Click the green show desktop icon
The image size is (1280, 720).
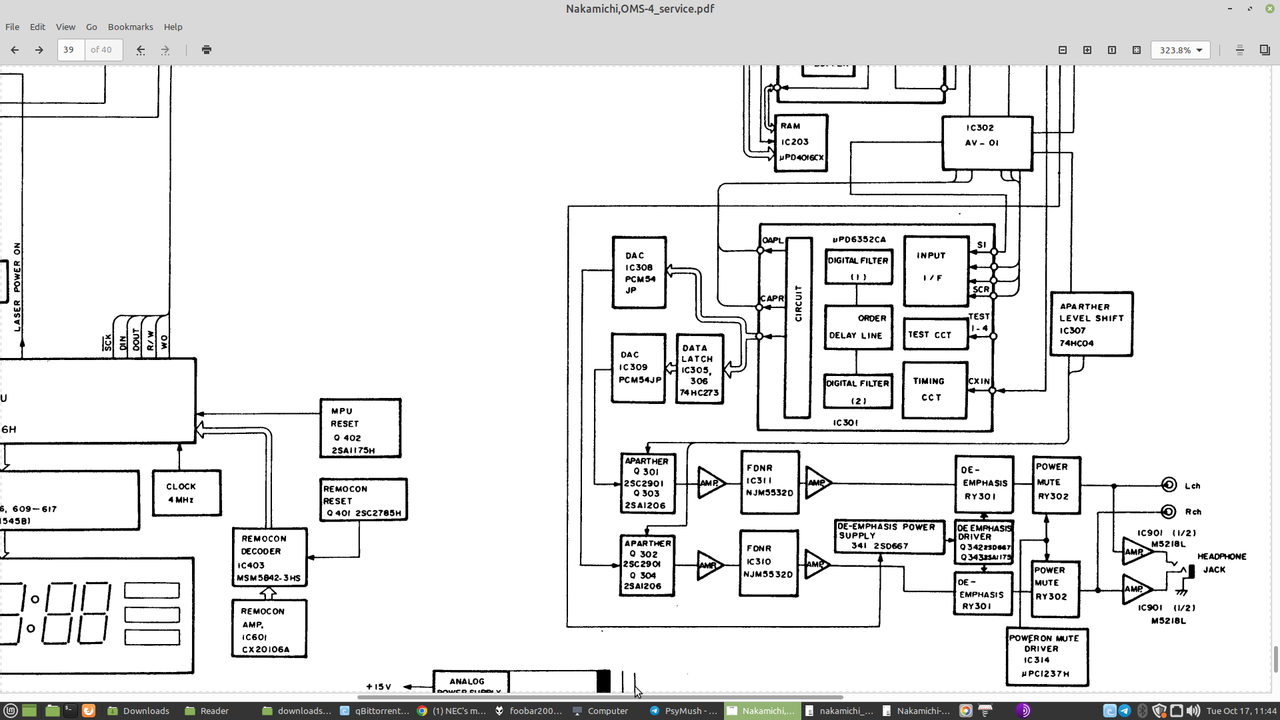pyautogui.click(x=28, y=711)
